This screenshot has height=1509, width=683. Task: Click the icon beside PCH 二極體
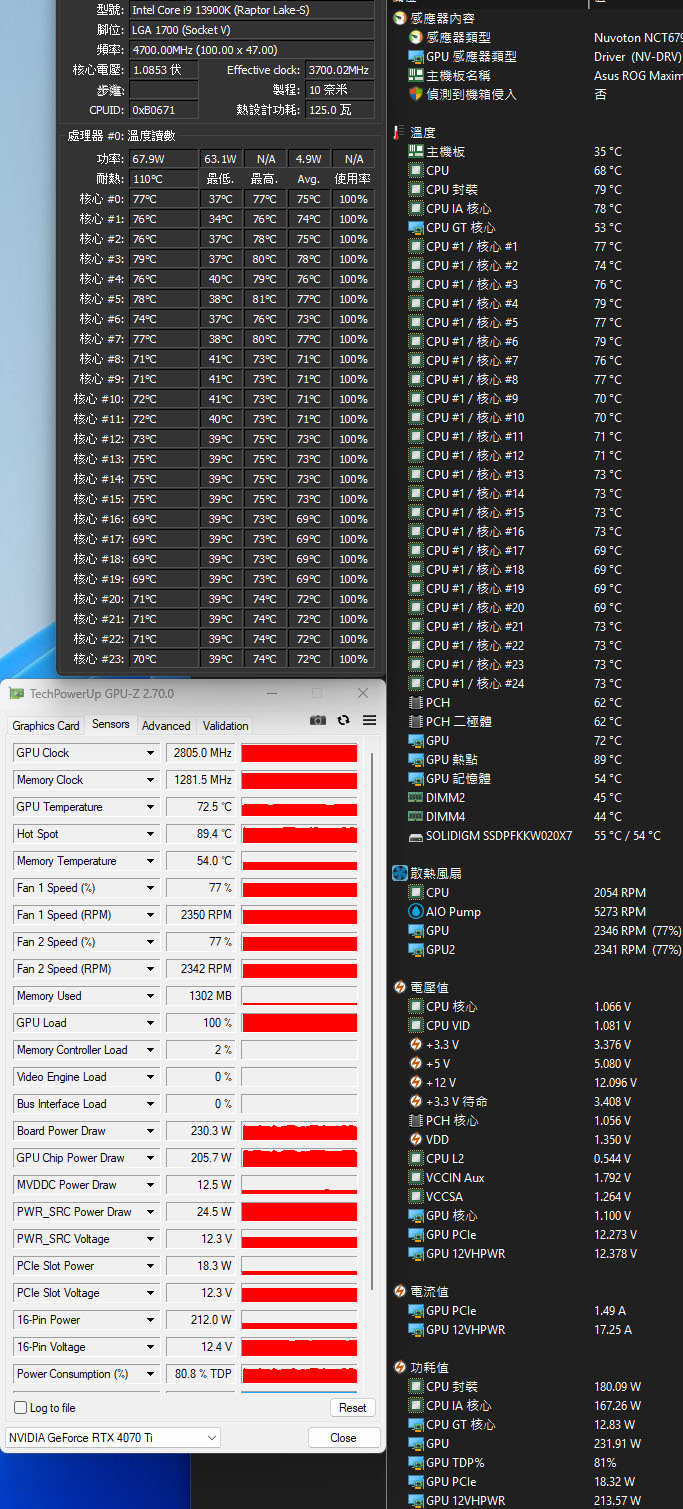pyautogui.click(x=416, y=721)
